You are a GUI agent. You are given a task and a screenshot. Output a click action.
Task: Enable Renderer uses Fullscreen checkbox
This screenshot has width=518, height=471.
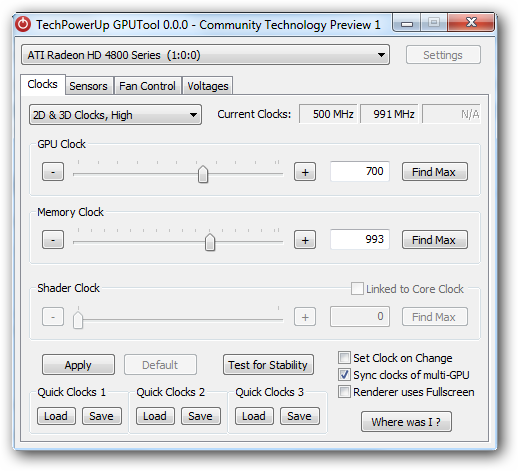tap(344, 392)
